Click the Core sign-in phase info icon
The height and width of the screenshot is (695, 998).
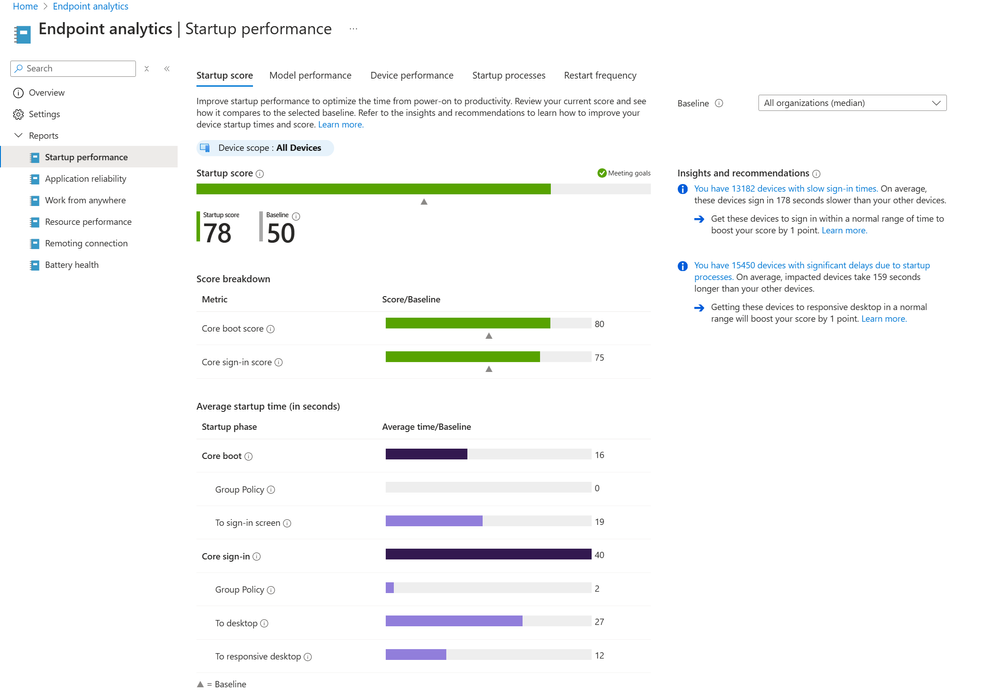[257, 557]
